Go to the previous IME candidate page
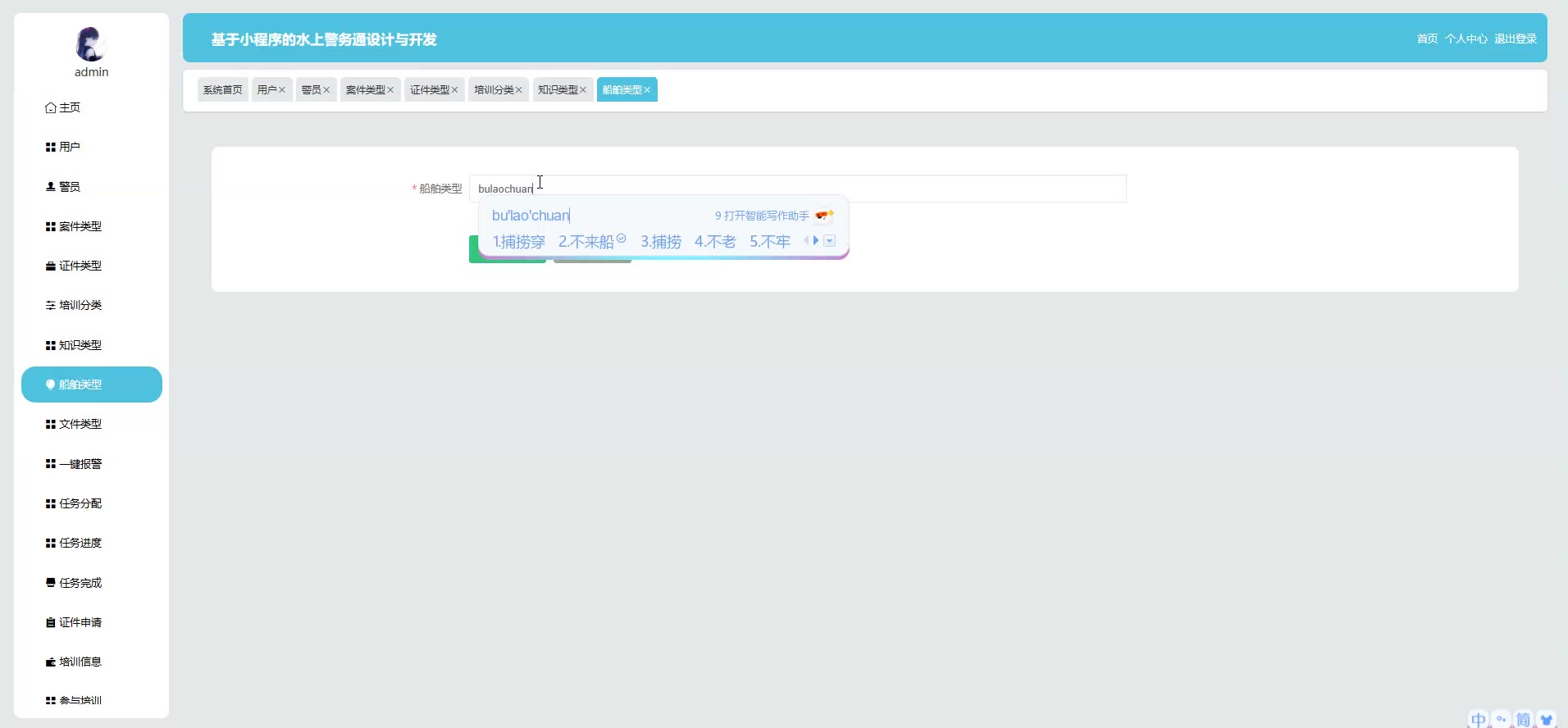1568x728 pixels. [806, 240]
